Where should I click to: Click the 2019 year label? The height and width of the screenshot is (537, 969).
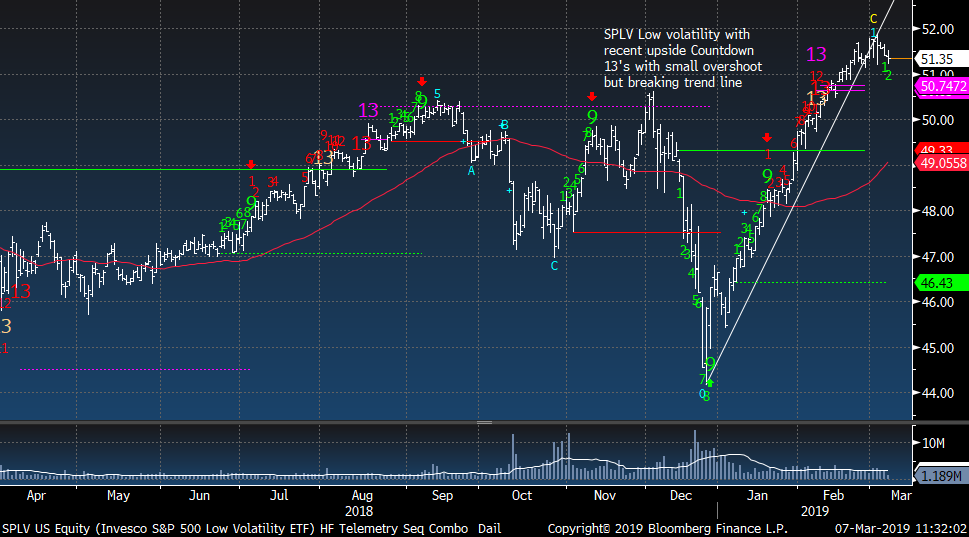[815, 512]
